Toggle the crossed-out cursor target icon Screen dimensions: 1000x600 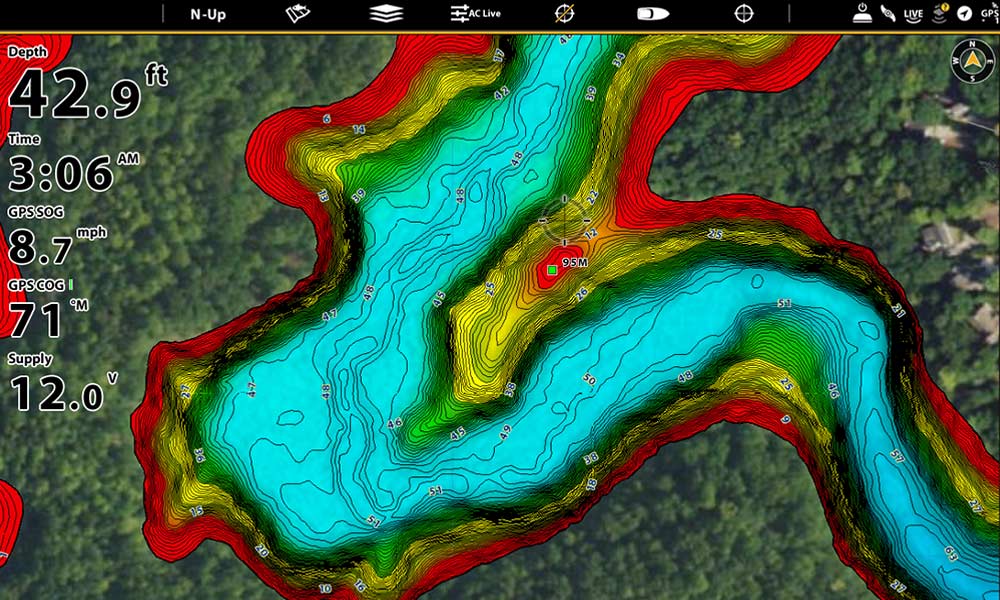click(x=564, y=13)
